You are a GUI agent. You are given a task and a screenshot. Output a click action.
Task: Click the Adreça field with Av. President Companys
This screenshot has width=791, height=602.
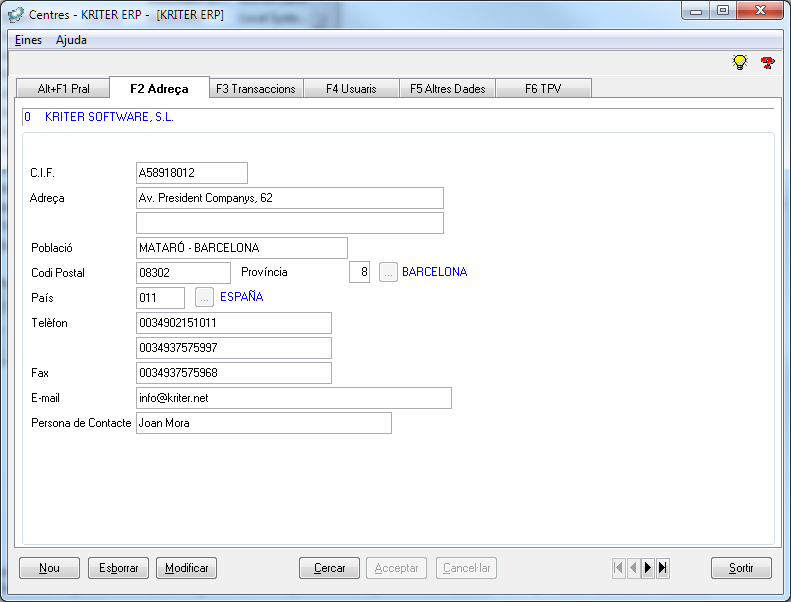click(290, 198)
